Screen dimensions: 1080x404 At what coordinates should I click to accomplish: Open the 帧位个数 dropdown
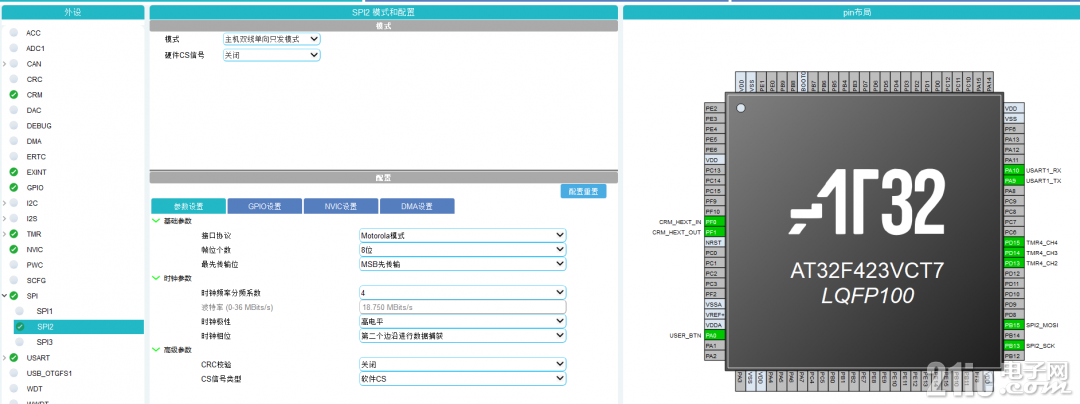point(463,250)
